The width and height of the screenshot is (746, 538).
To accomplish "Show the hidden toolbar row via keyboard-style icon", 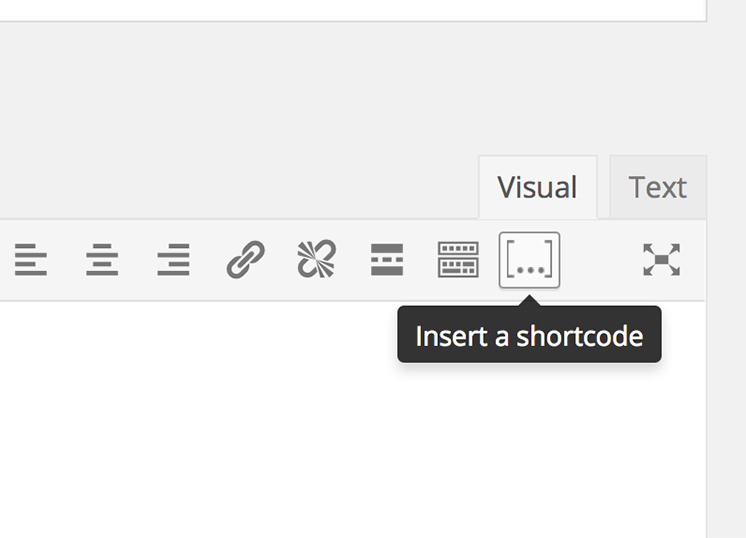I will tap(458, 260).
